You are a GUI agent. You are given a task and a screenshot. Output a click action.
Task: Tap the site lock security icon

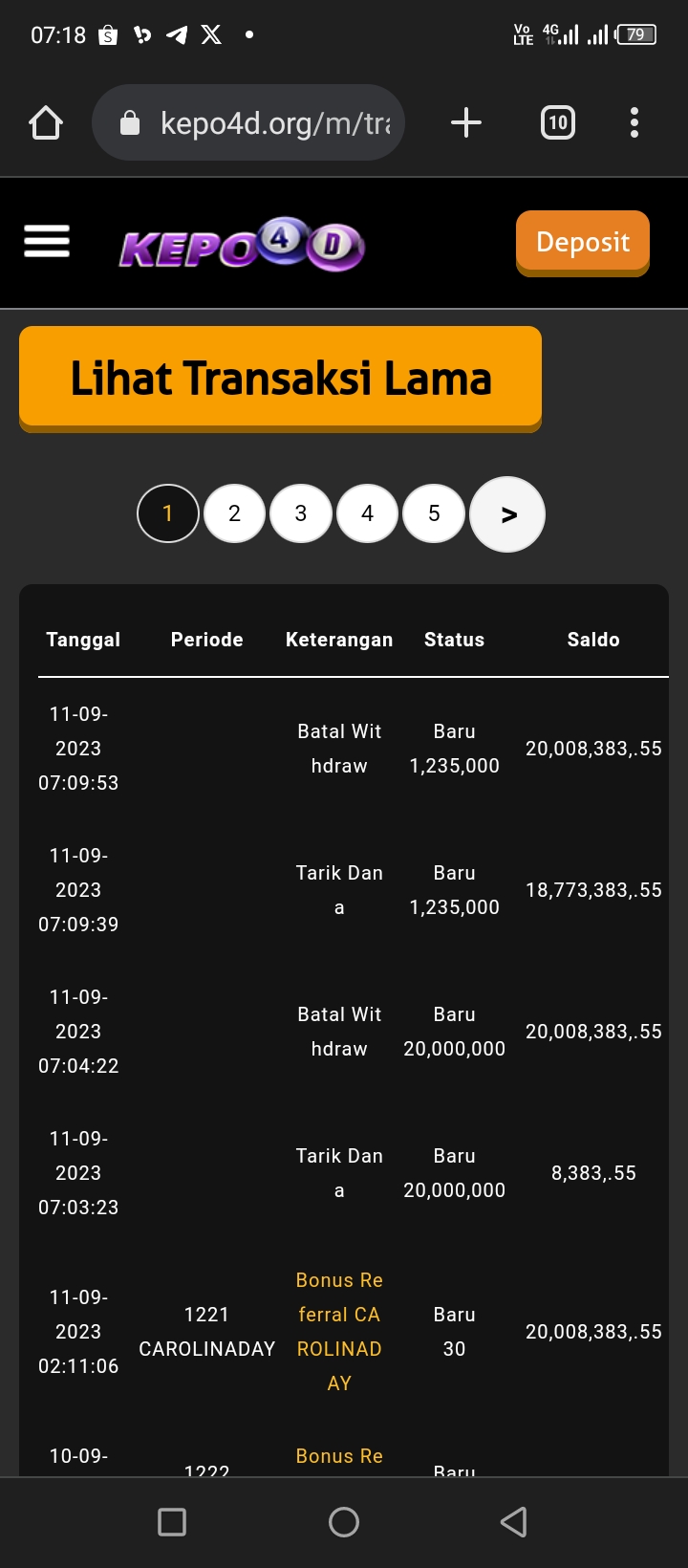tap(130, 123)
